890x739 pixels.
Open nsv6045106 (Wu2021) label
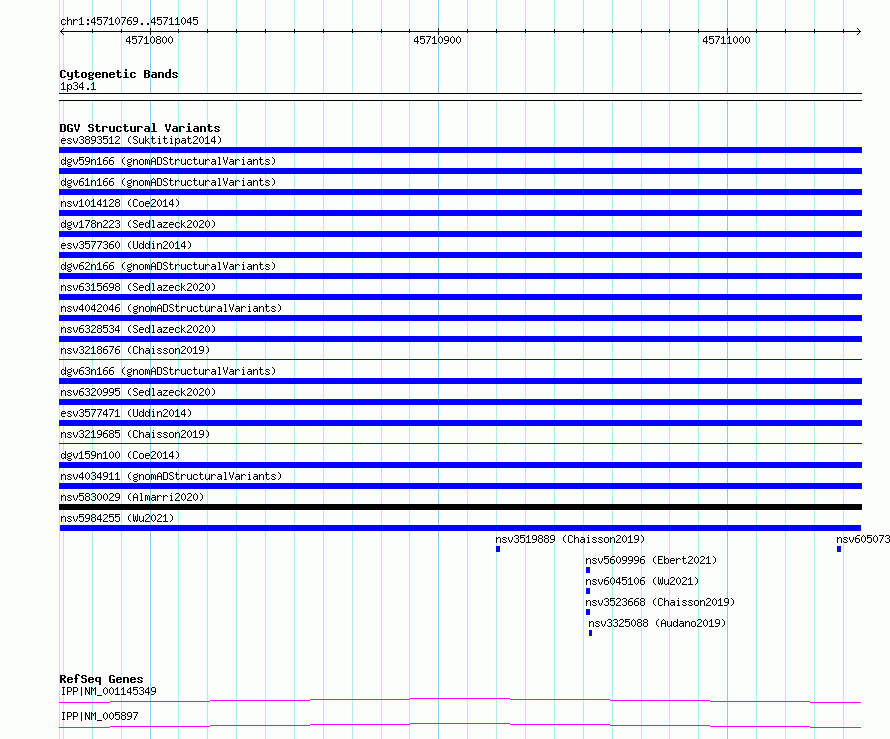[642, 581]
